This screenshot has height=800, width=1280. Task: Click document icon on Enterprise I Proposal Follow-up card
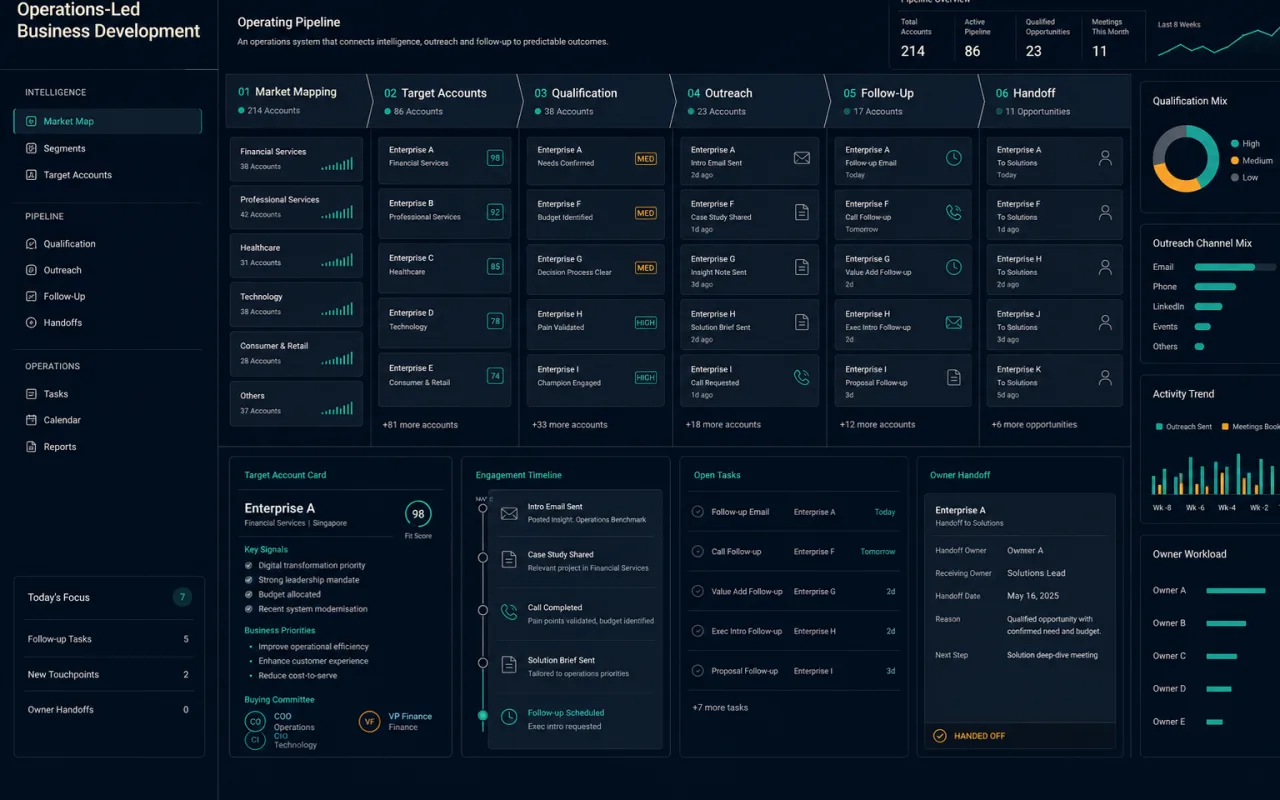954,377
